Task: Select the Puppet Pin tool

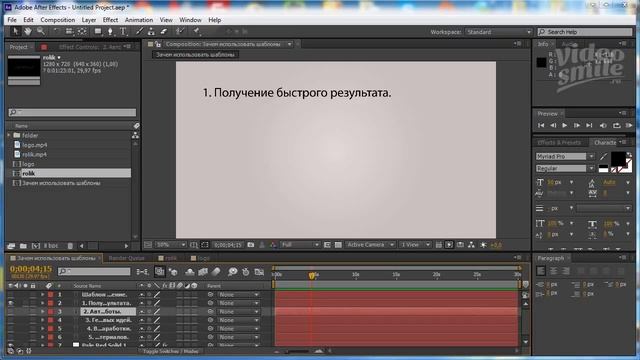Action: tap(196, 31)
